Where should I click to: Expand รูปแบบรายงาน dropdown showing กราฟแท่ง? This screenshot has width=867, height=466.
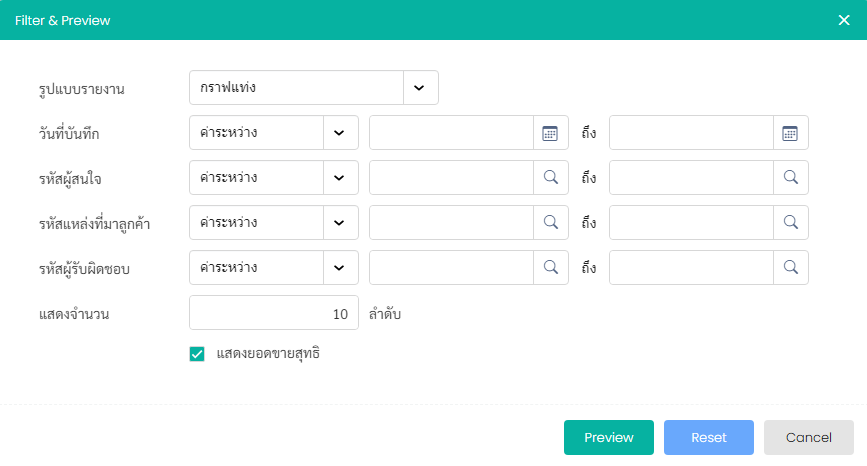click(x=314, y=87)
